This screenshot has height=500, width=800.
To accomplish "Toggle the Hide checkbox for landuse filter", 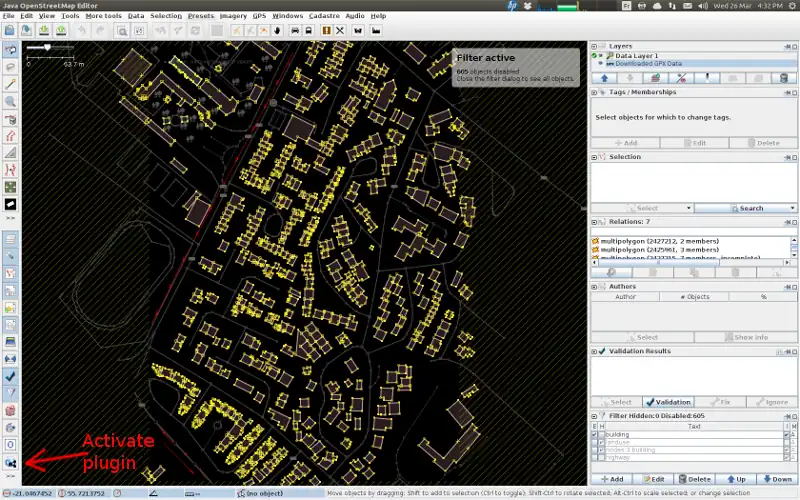I will pos(602,443).
